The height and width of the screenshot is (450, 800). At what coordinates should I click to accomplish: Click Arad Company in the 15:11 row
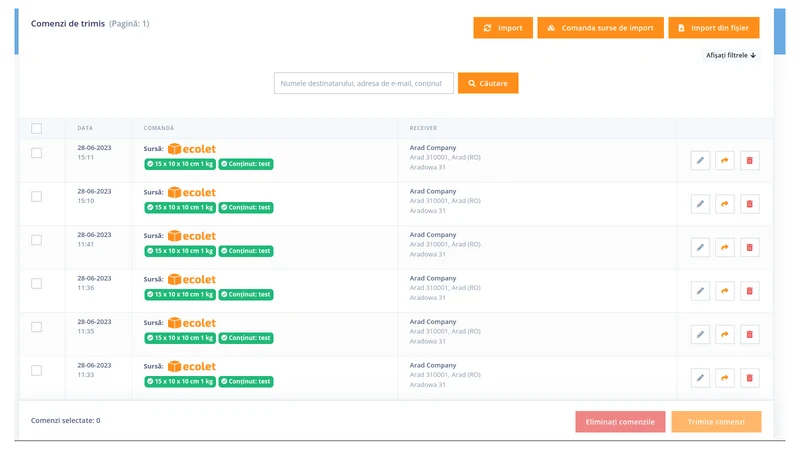433,148
